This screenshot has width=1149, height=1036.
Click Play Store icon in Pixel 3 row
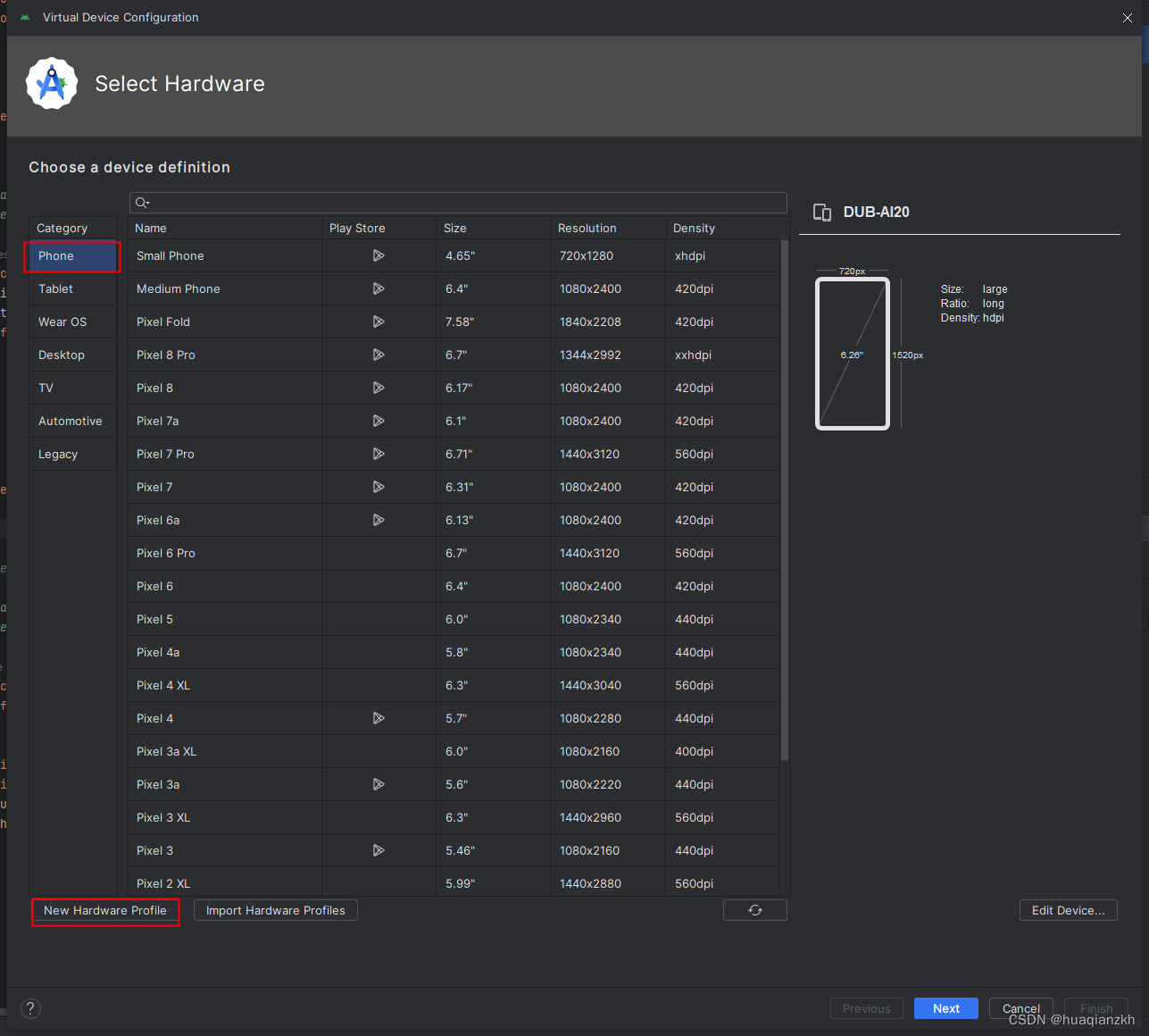point(379,850)
